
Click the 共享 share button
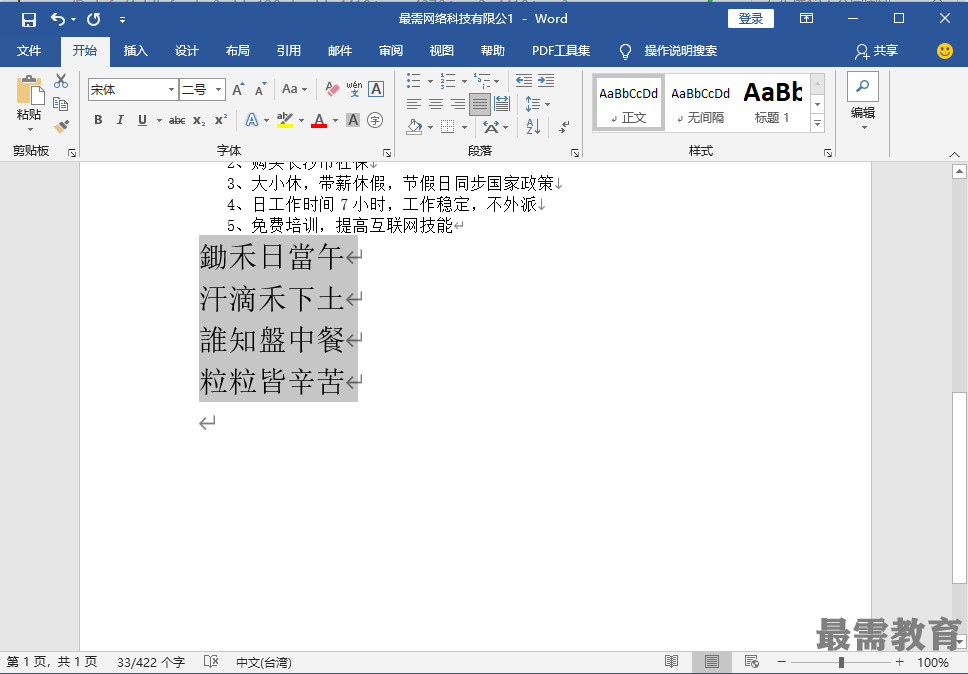877,51
